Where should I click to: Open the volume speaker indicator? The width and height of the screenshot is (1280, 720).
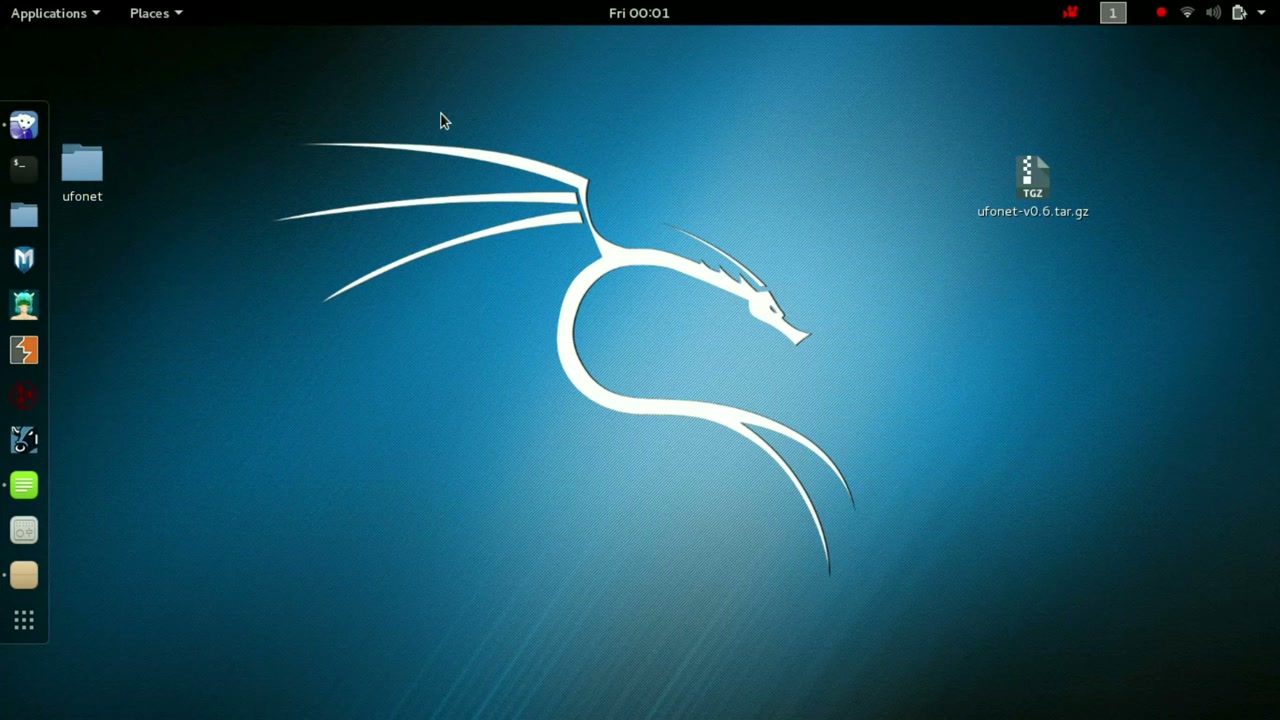click(x=1213, y=13)
